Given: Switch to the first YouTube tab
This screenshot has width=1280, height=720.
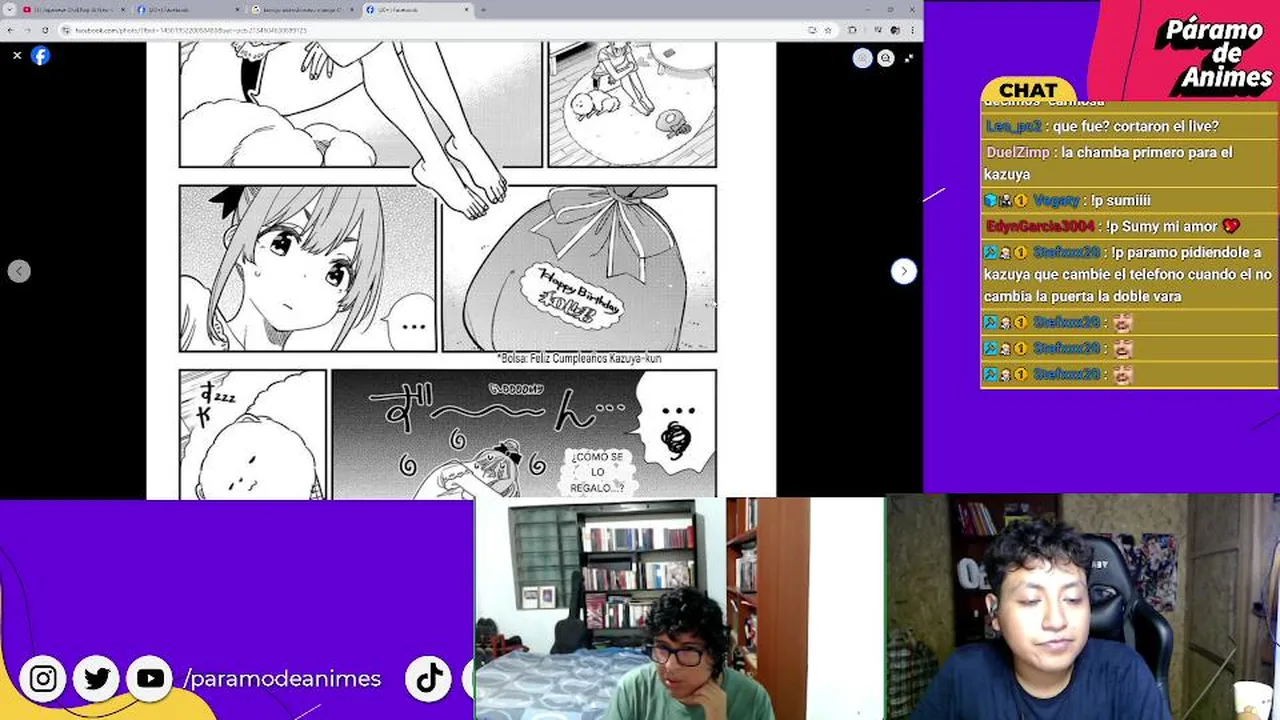Looking at the screenshot, I should (x=74, y=10).
